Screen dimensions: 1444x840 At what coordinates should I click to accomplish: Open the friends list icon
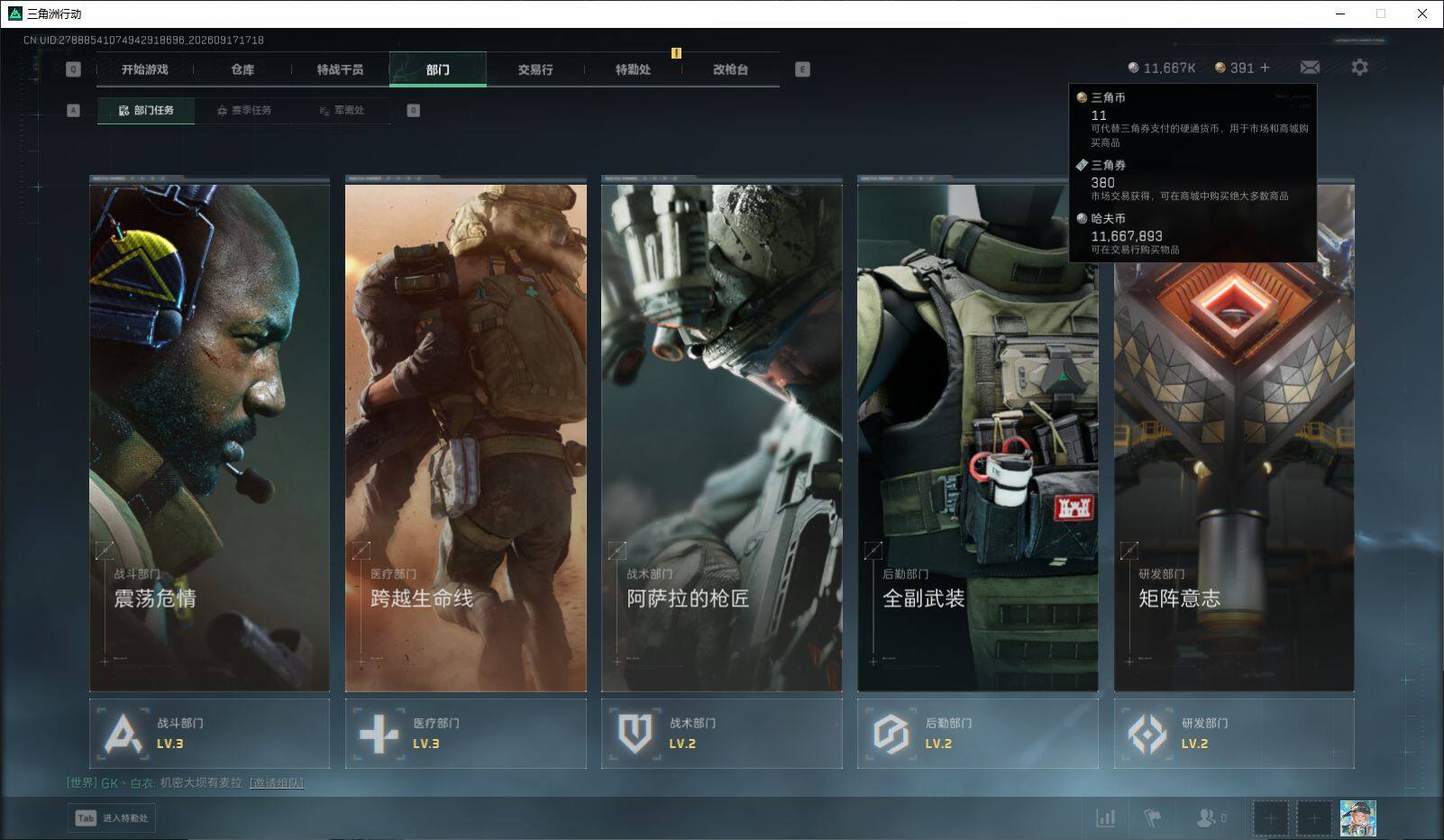tap(1205, 818)
